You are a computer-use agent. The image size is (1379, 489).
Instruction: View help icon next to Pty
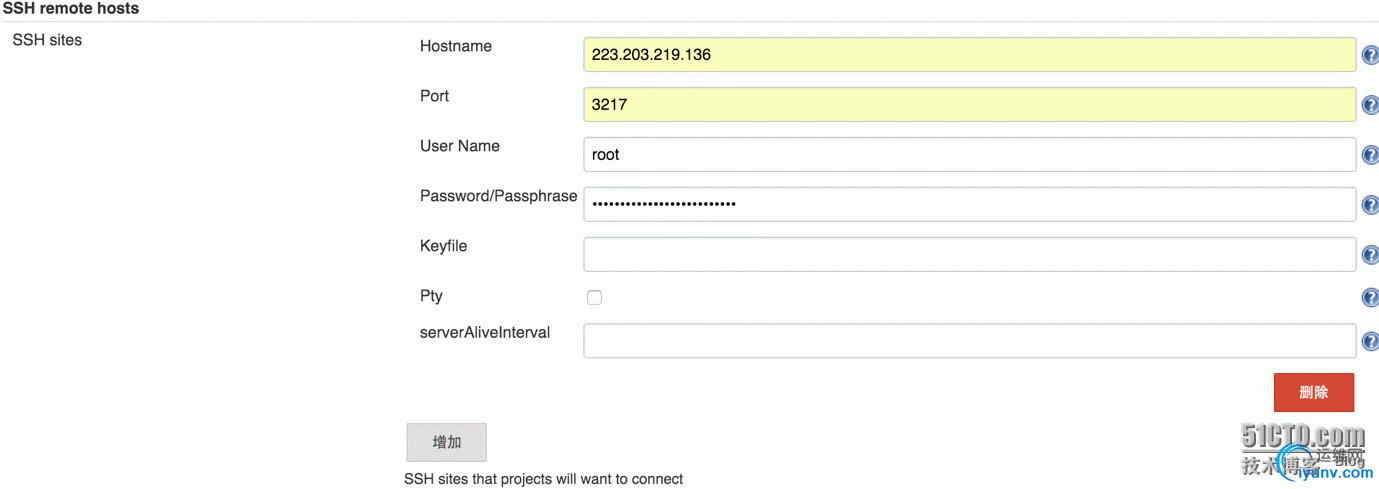point(1371,298)
